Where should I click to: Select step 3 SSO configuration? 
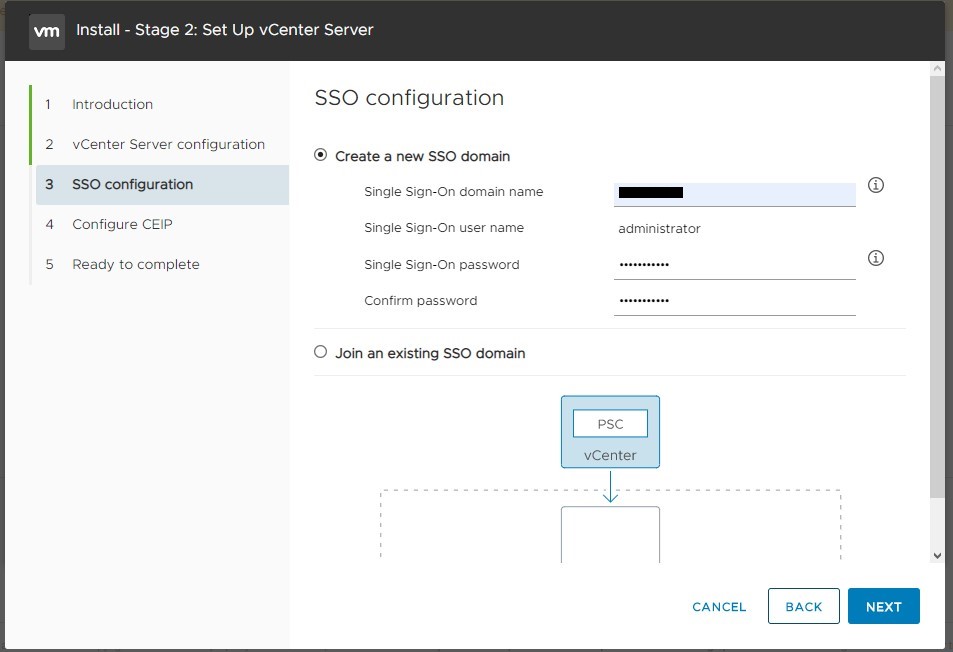coord(162,185)
